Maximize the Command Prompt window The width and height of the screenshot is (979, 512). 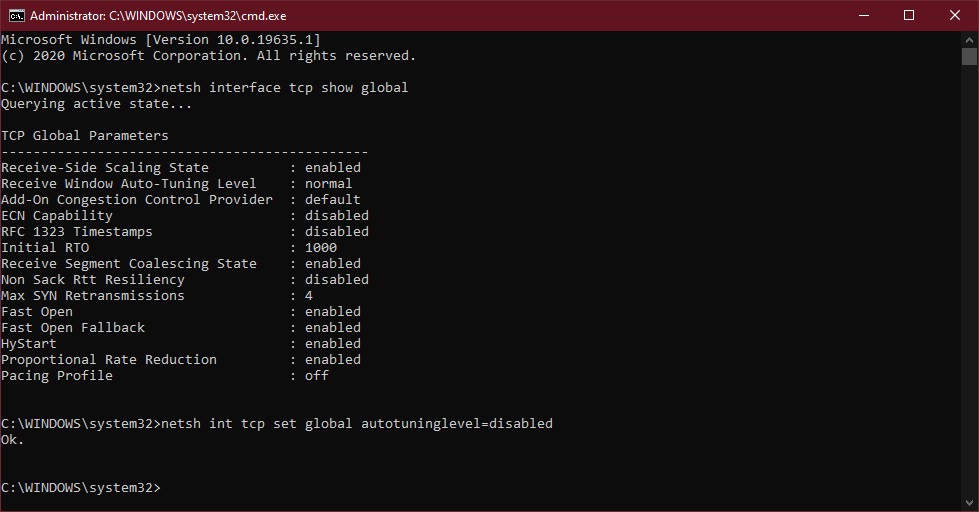click(x=909, y=16)
